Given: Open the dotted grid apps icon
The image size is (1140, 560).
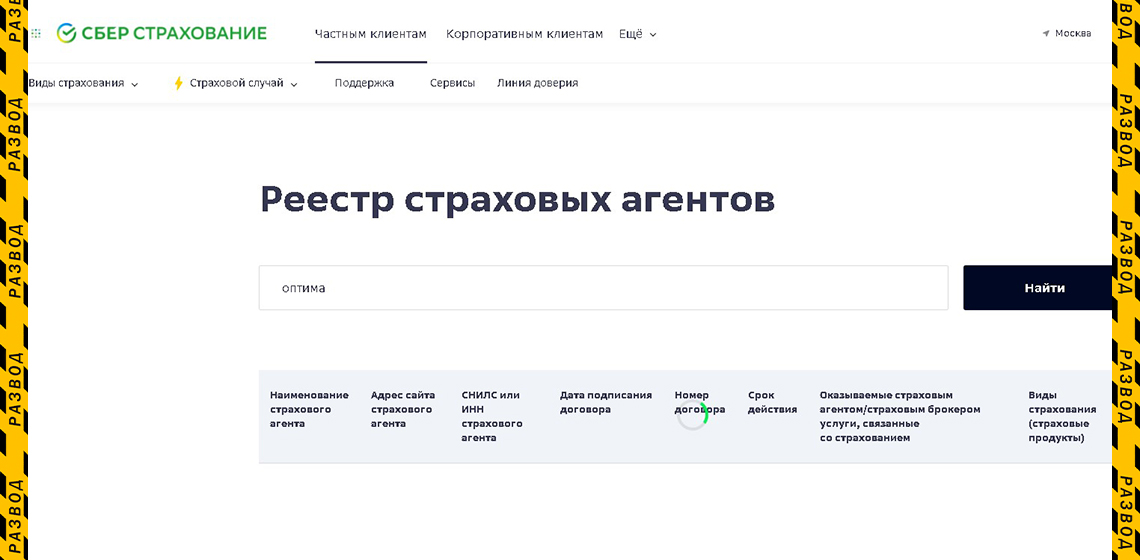Looking at the screenshot, I should tap(36, 33).
